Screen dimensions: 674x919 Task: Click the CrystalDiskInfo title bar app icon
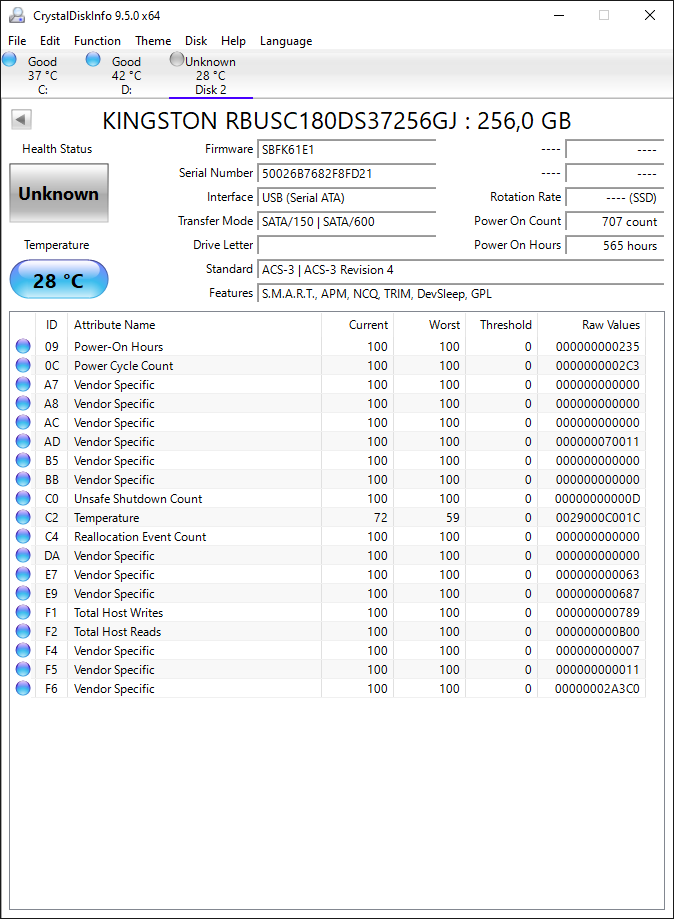[x=17, y=15]
